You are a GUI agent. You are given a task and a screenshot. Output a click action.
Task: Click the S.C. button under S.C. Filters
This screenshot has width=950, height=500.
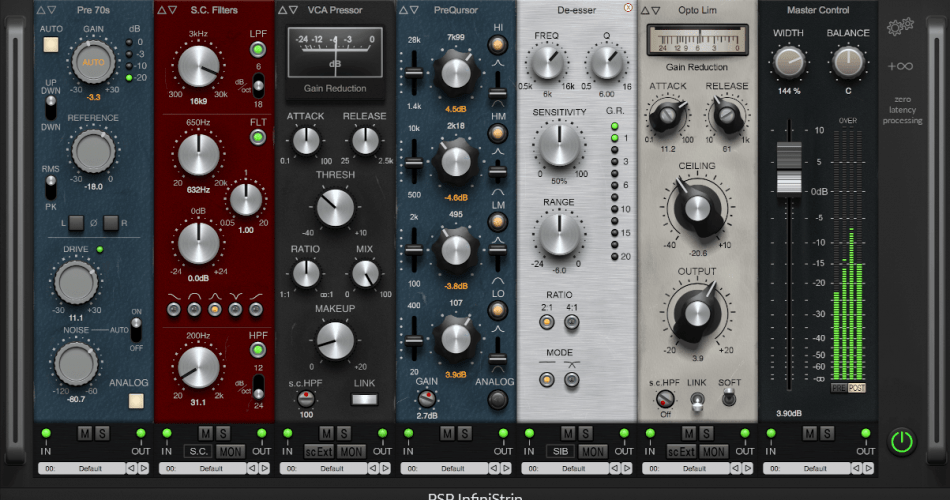pos(198,452)
